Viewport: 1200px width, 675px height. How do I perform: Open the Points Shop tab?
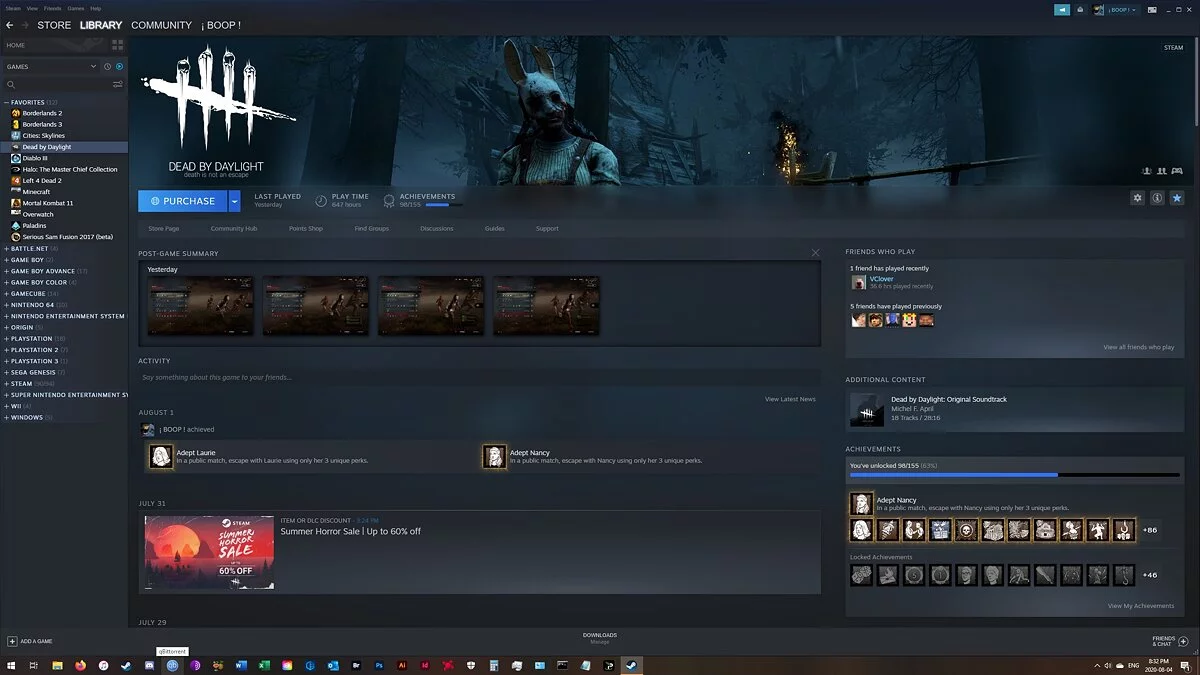pos(306,228)
